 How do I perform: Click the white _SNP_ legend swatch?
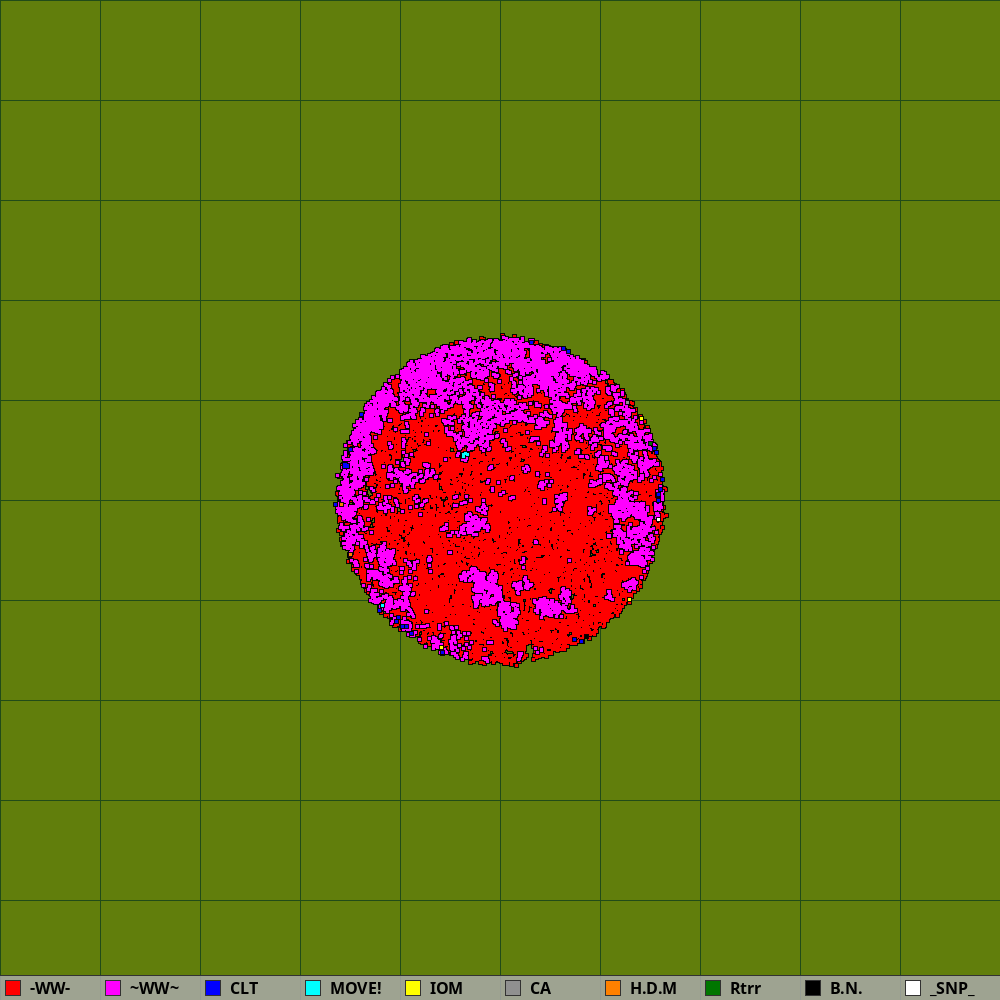click(913, 988)
